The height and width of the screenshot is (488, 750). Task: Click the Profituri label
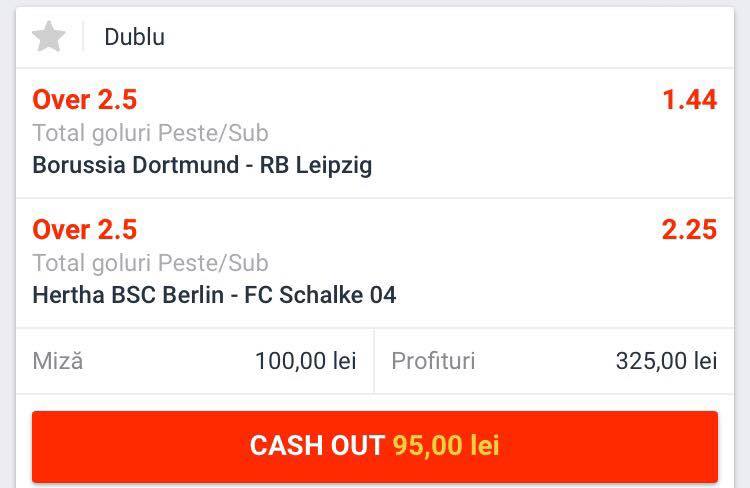pos(433,360)
